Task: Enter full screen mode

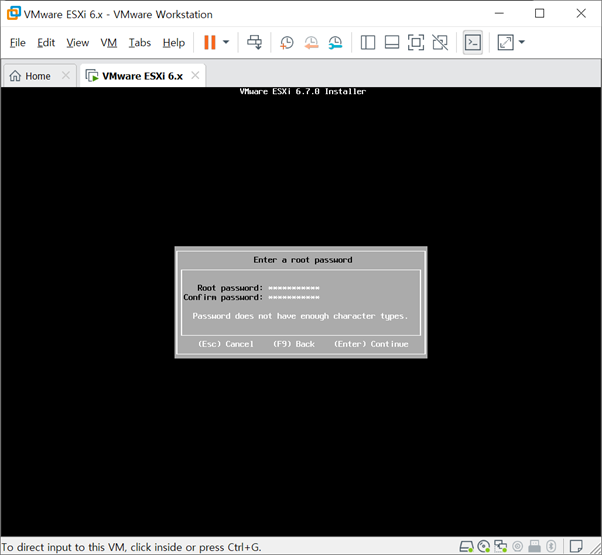Action: click(416, 42)
